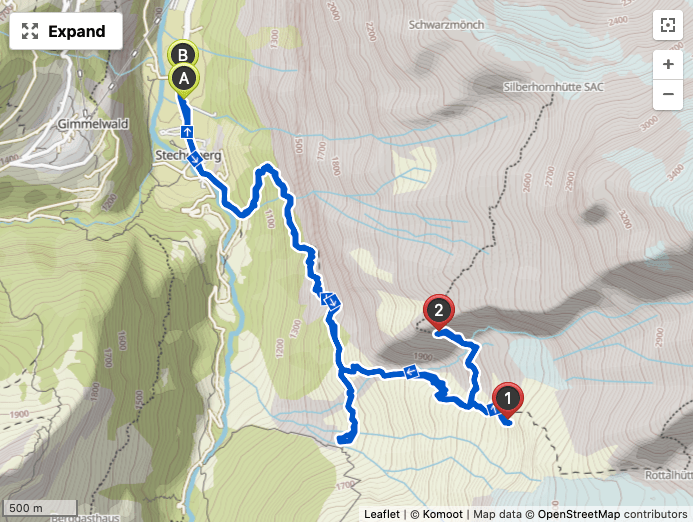Select the start marker A
Image resolution: width=693 pixels, height=522 pixels.
point(183,80)
